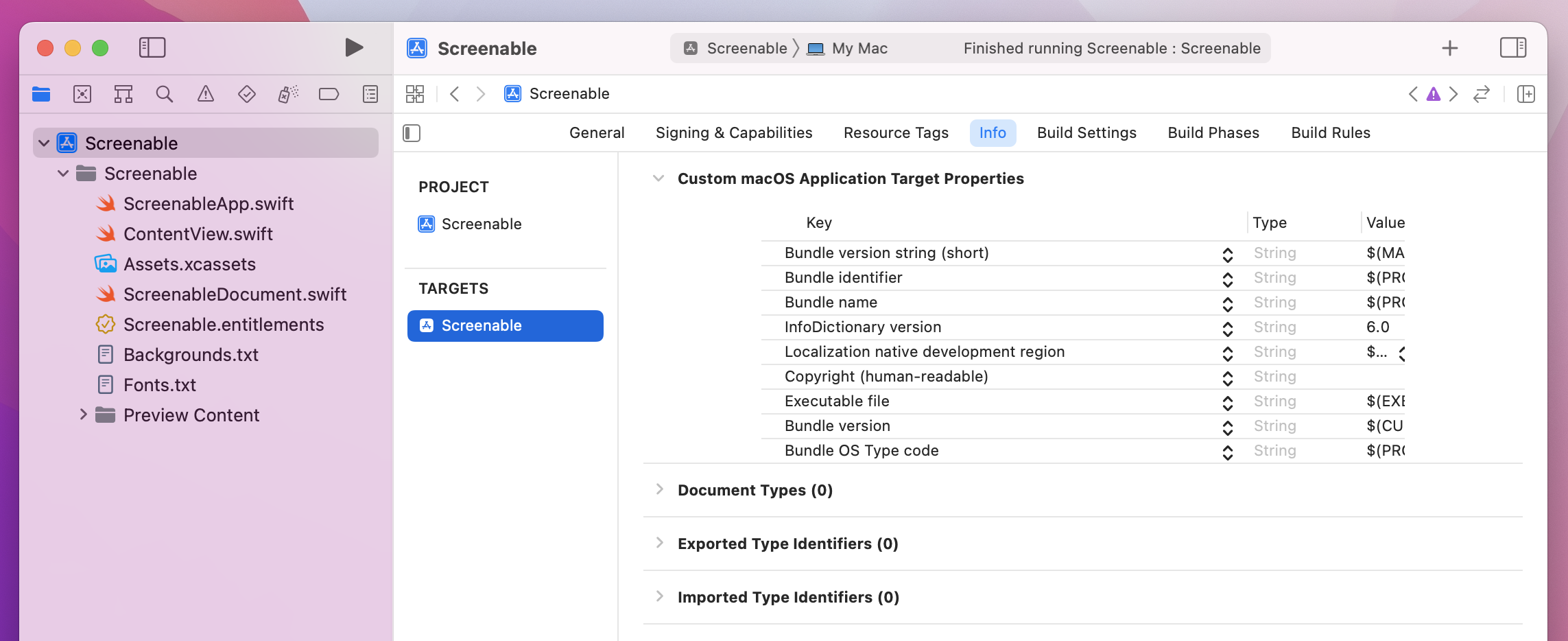Viewport: 1568px width, 641px height.
Task: Toggle the right inspector panel
Action: tap(1512, 48)
